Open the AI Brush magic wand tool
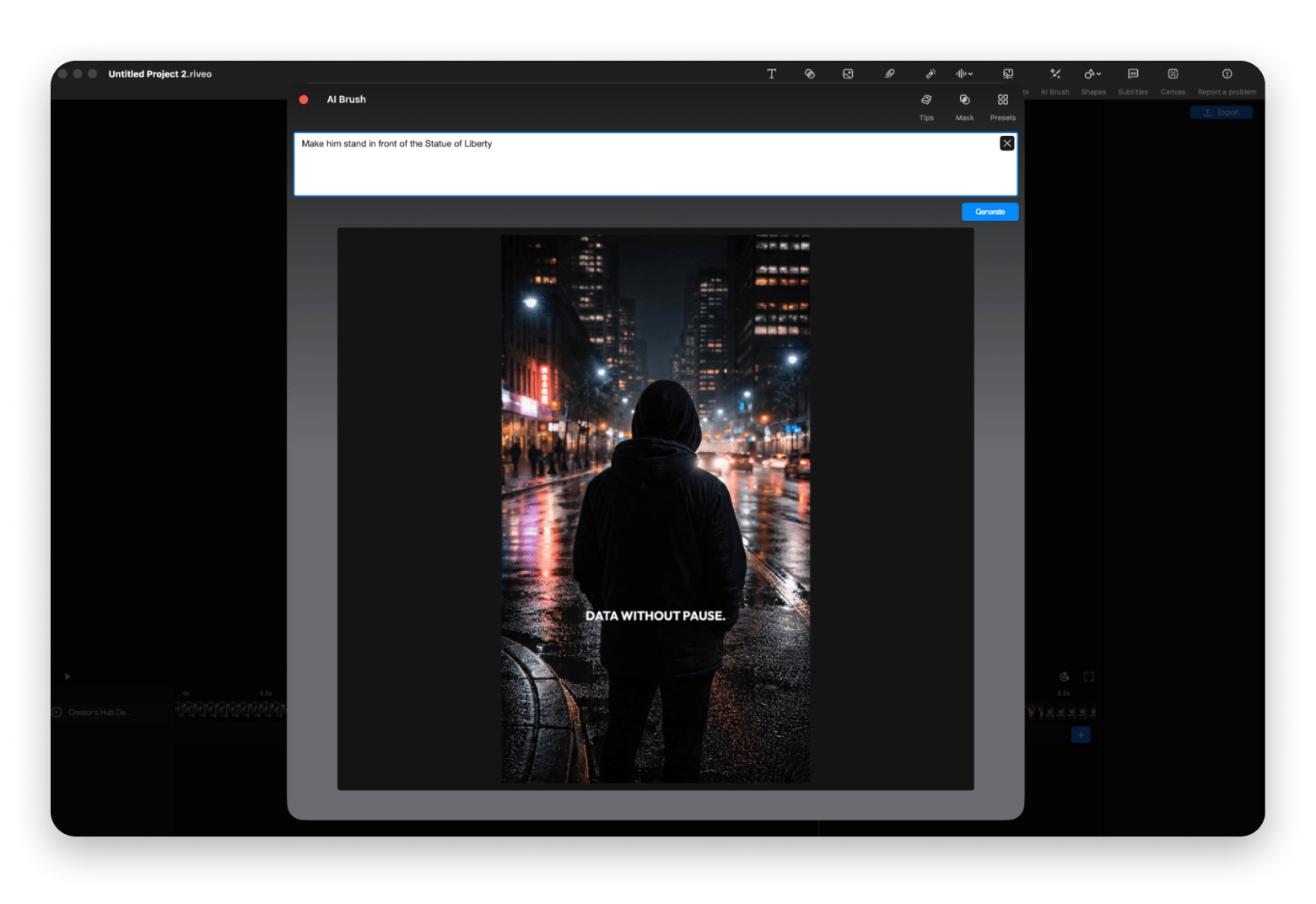Screen dimensions: 1316x904 [931, 73]
